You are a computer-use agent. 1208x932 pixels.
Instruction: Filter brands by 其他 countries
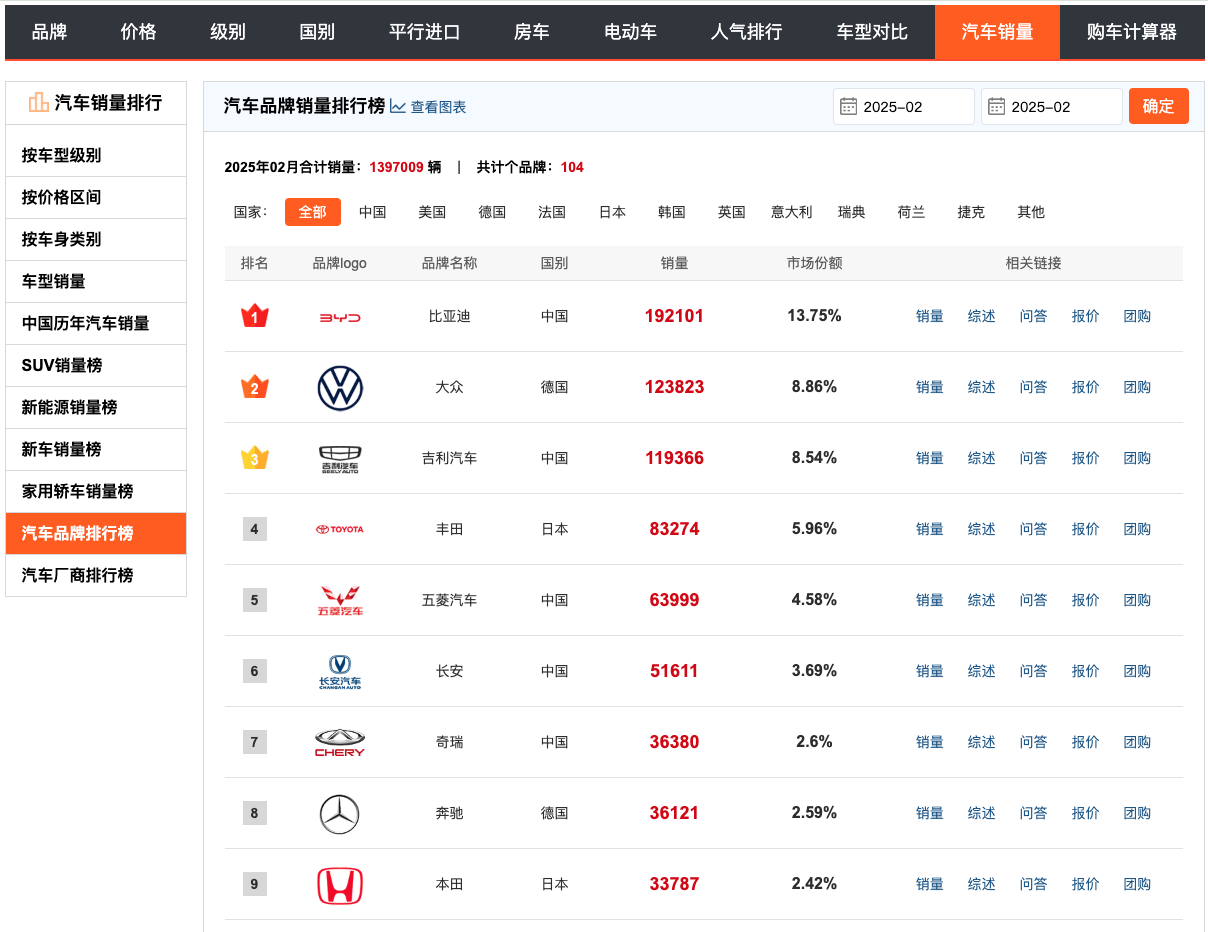point(1031,212)
